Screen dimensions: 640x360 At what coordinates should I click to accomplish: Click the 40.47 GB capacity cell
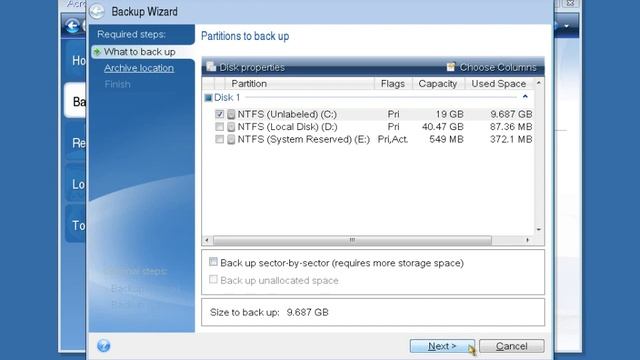pyautogui.click(x=443, y=127)
